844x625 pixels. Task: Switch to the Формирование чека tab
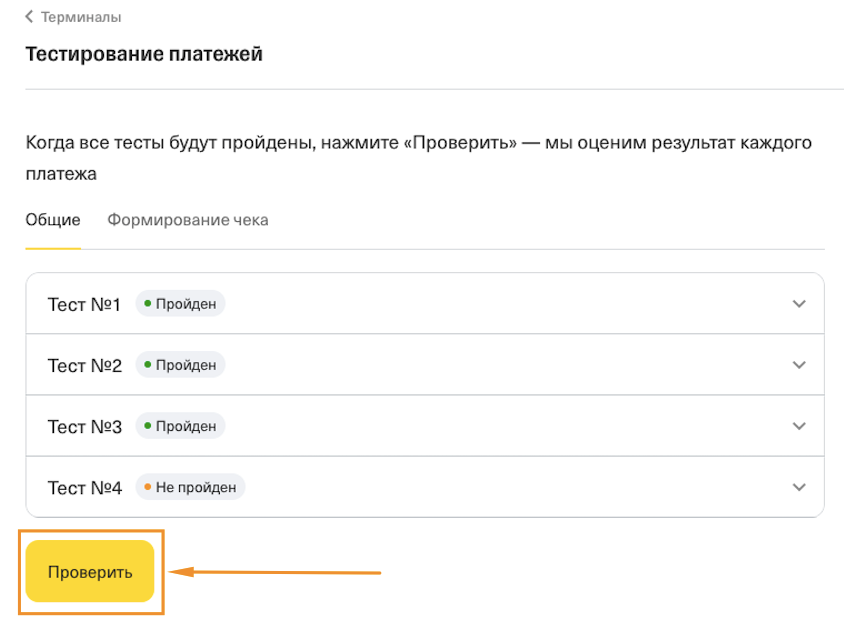pos(187,219)
